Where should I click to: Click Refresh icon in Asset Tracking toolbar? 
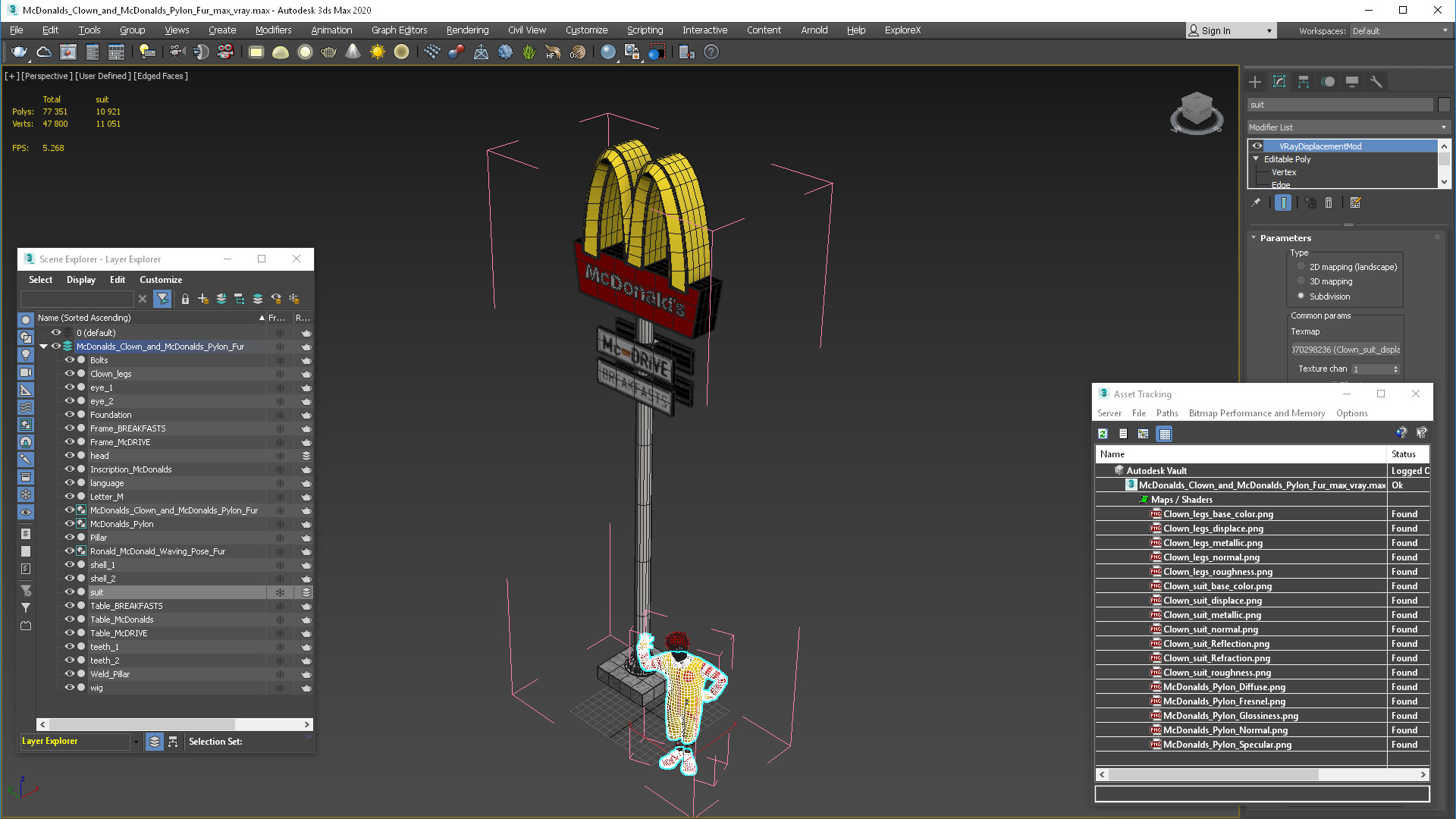coord(1103,434)
